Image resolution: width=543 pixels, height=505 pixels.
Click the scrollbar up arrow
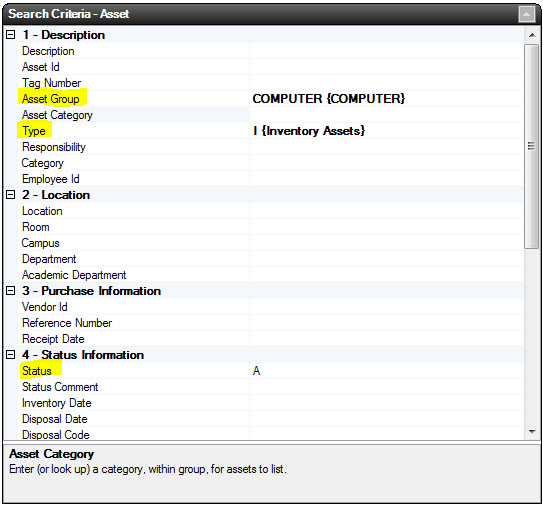[x=532, y=35]
